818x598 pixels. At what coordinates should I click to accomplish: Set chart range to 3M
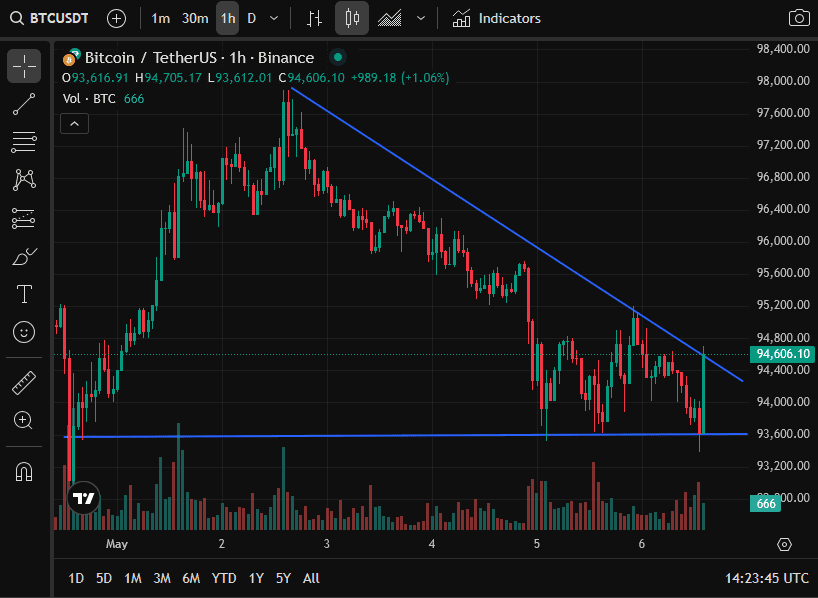tap(162, 578)
